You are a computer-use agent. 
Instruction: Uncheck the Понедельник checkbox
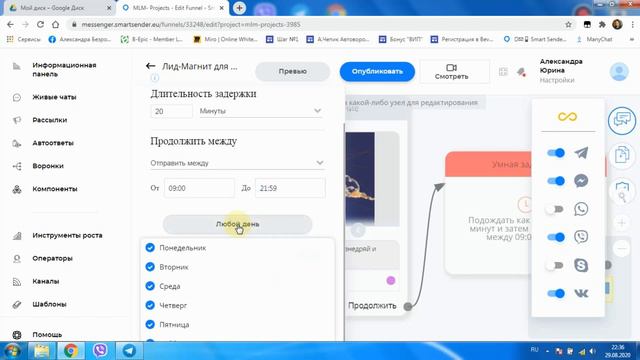point(150,248)
